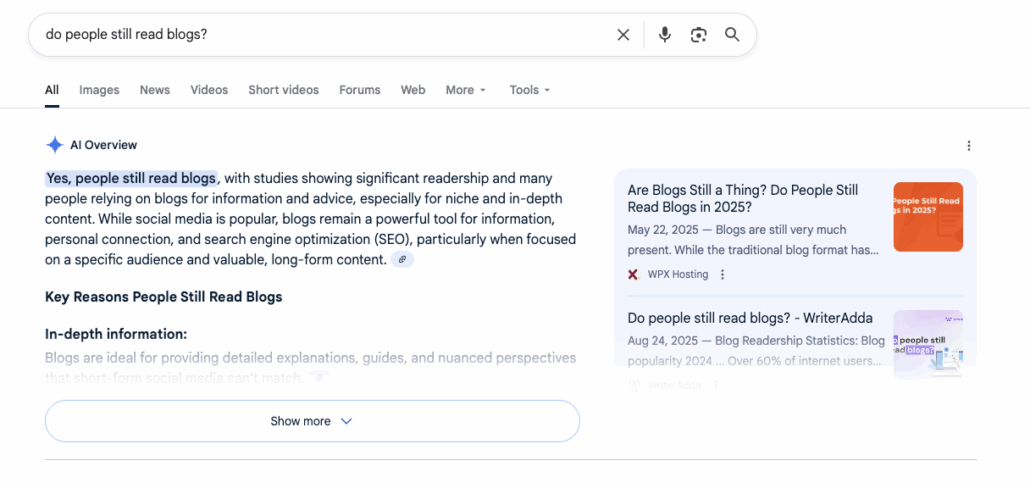This screenshot has height=488, width=1030.
Task: Switch to the News tab
Action: click(155, 90)
